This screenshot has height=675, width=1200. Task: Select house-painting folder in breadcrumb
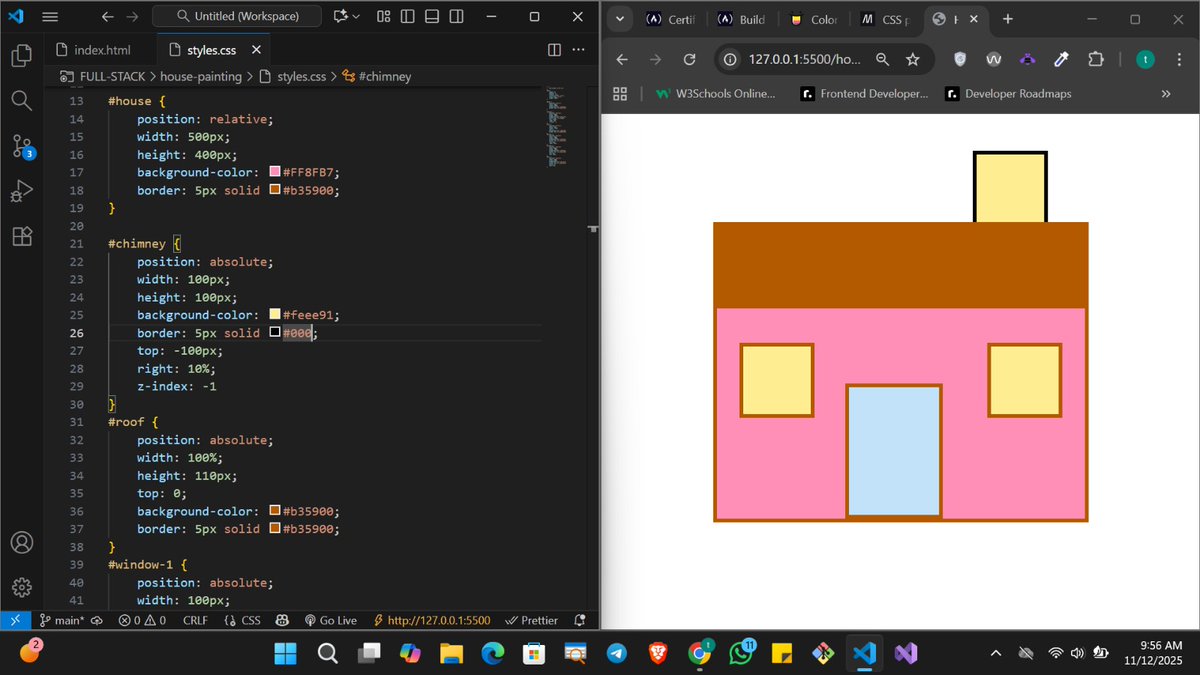point(201,76)
